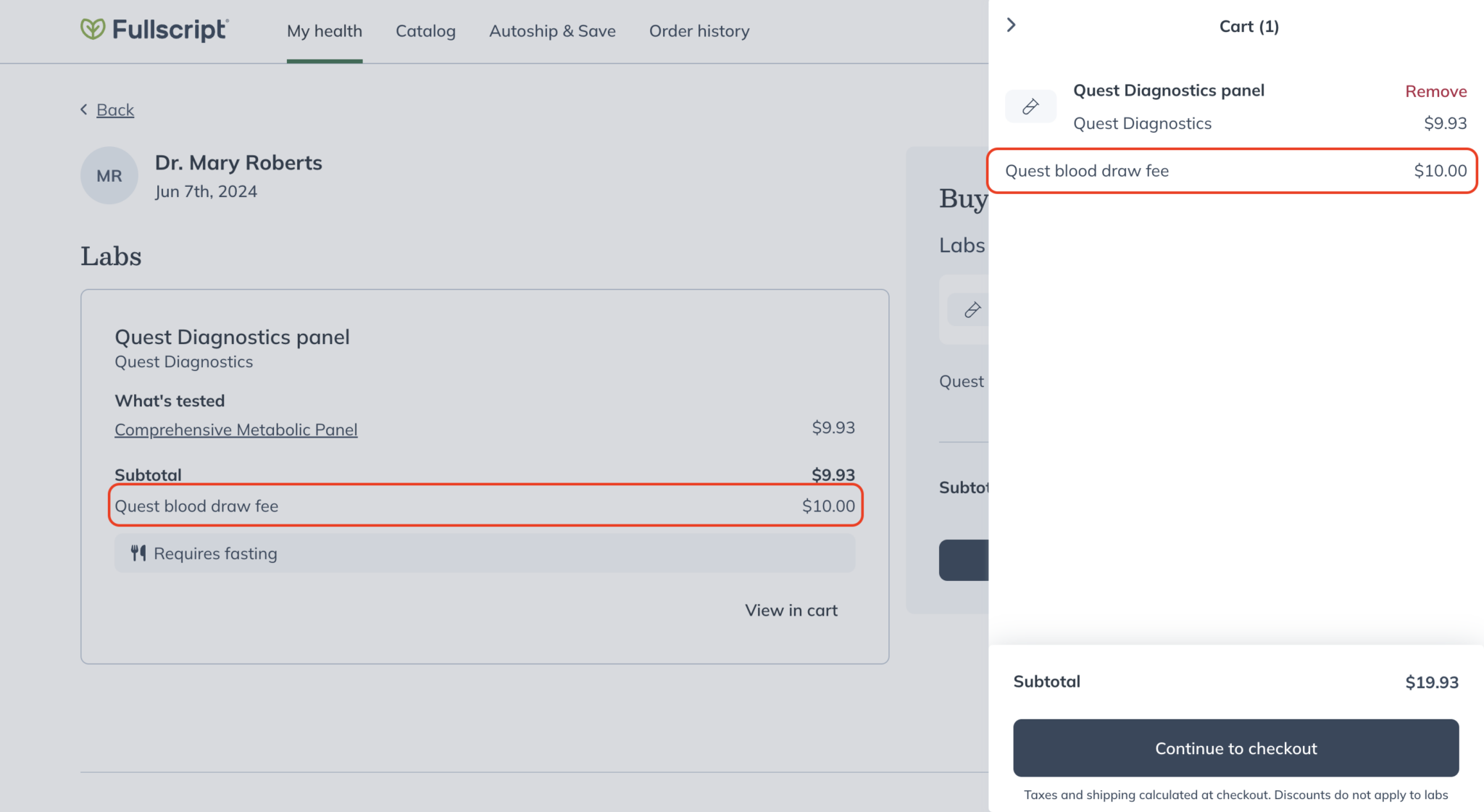Image resolution: width=1484 pixels, height=812 pixels.
Task: Collapse the cart panel chevron
Action: click(x=1012, y=25)
